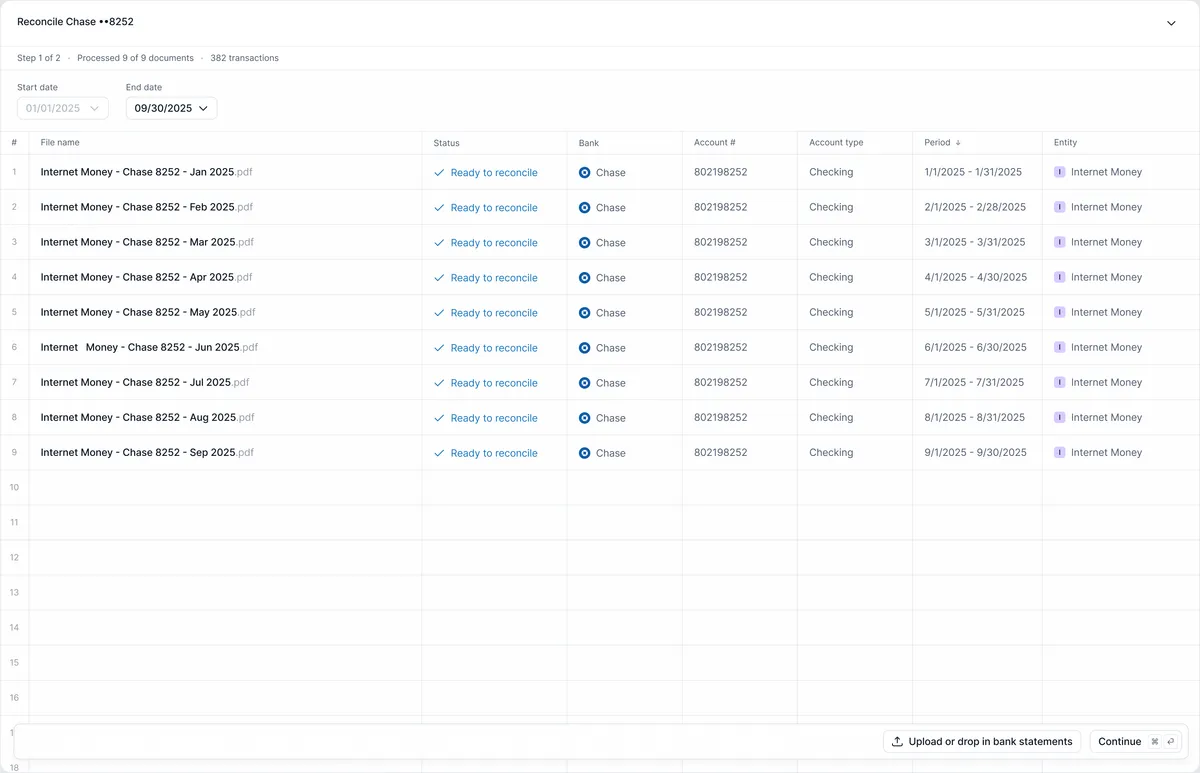Click the entity badge icon in Aug 2025 row

point(1060,417)
